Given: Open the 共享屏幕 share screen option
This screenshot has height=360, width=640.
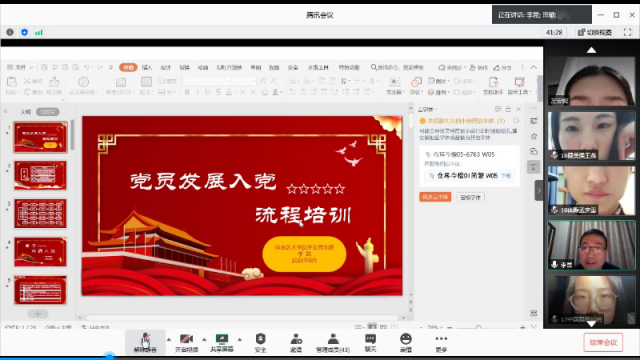Looking at the screenshot, I should pyautogui.click(x=222, y=342).
